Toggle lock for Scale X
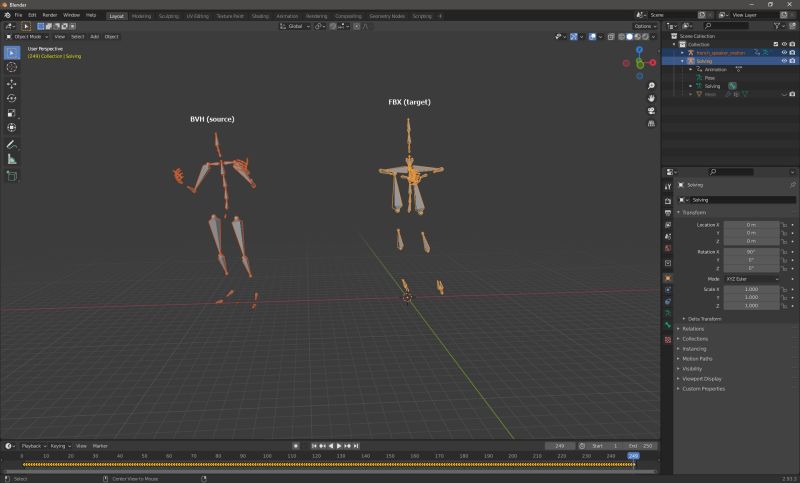800x483 pixels. pos(785,289)
